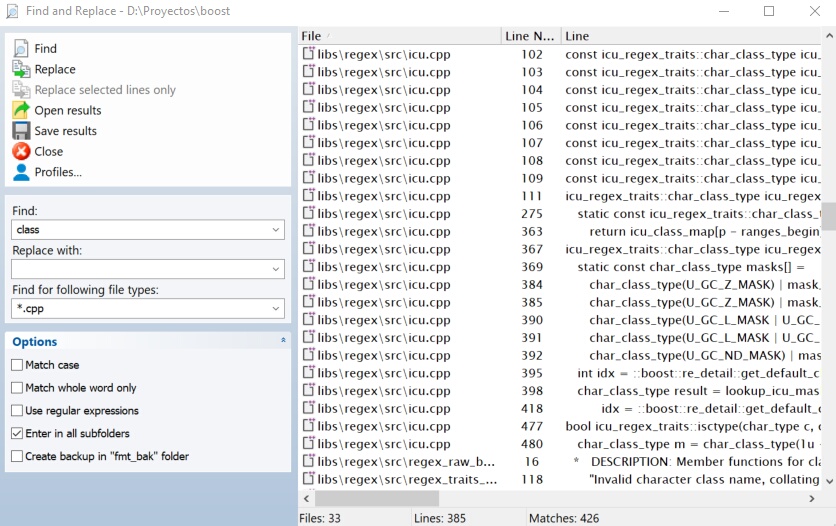Screen dimensions: 836x526
Task: Click Save results label
Action: tap(66, 131)
